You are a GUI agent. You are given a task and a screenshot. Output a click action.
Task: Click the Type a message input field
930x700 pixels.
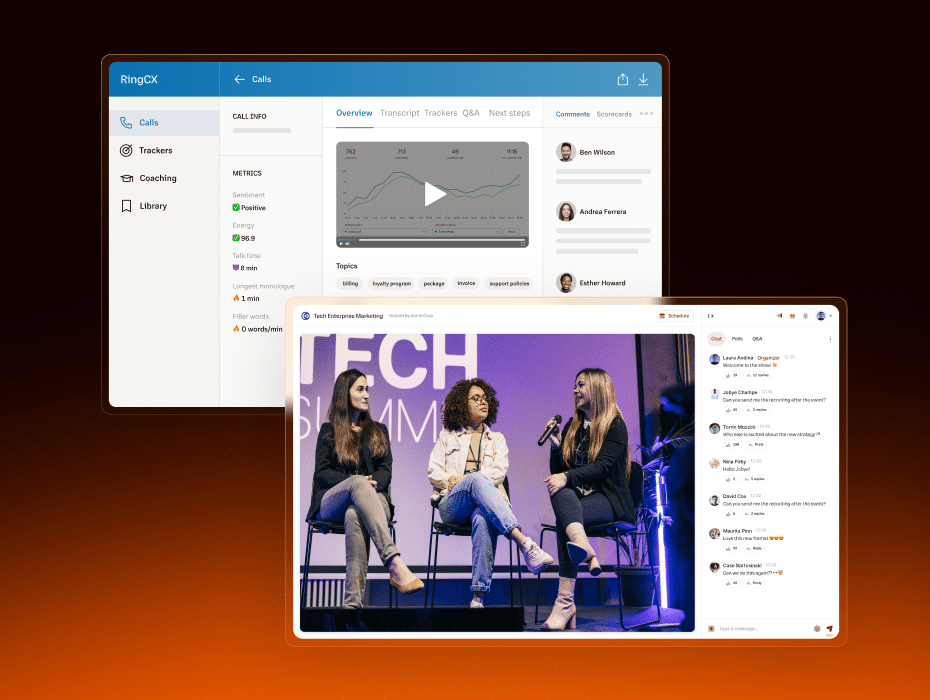pos(760,628)
